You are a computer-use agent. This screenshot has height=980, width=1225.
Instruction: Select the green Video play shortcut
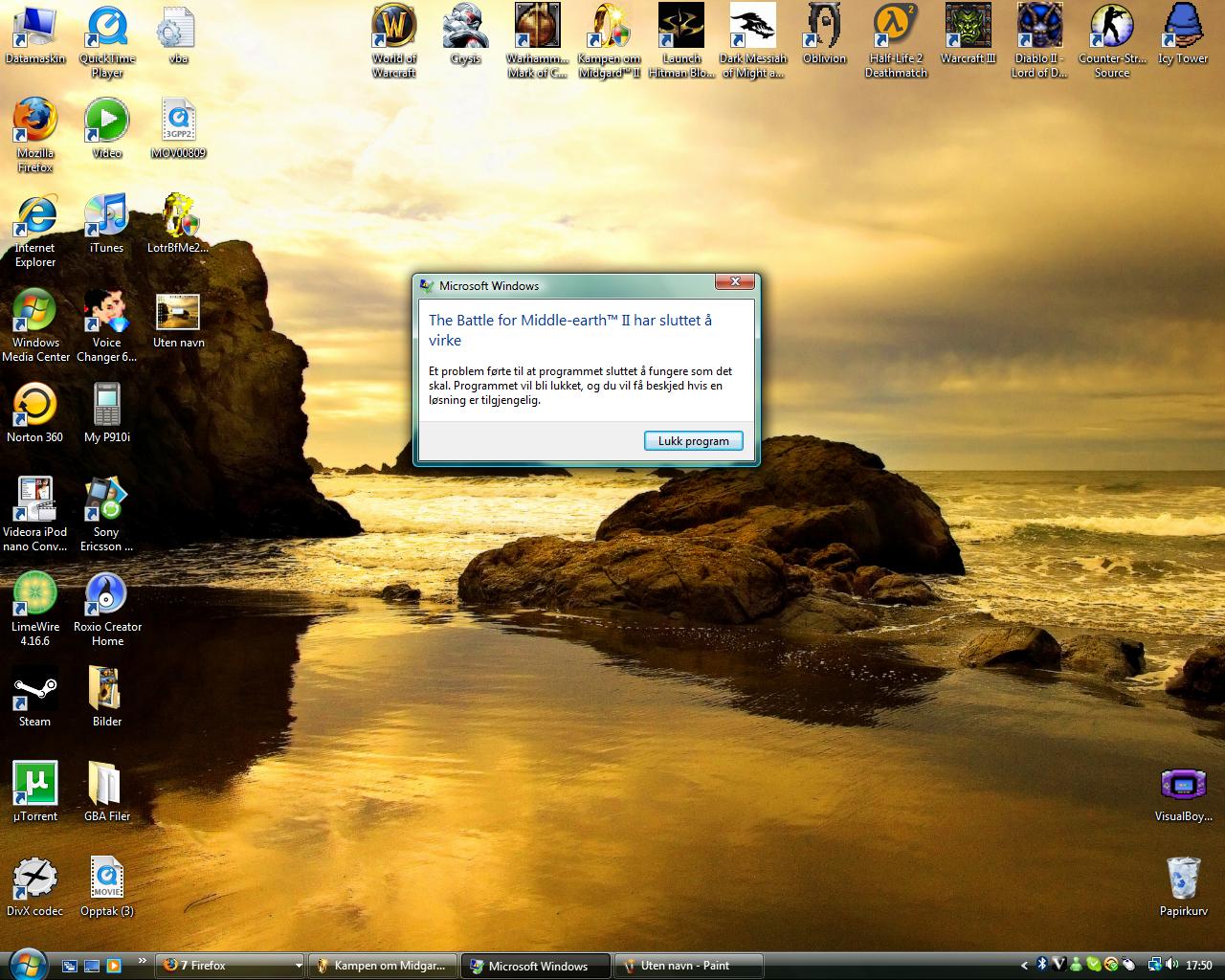tap(107, 128)
